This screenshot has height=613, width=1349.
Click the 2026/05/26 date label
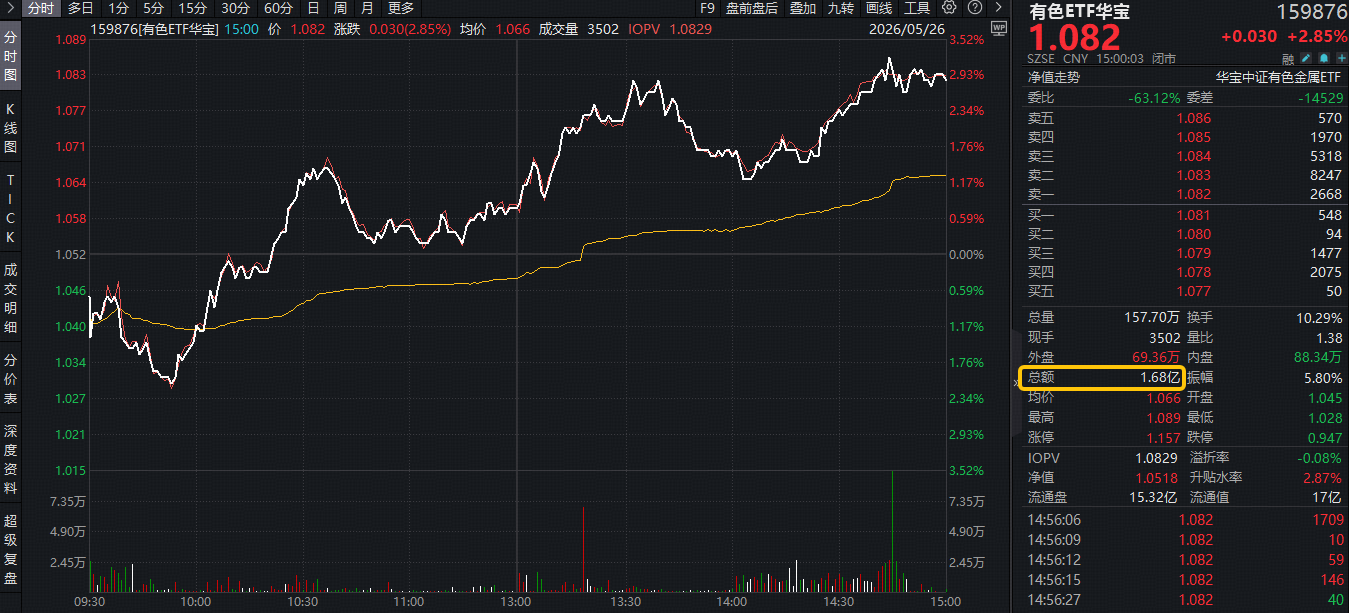(907, 28)
